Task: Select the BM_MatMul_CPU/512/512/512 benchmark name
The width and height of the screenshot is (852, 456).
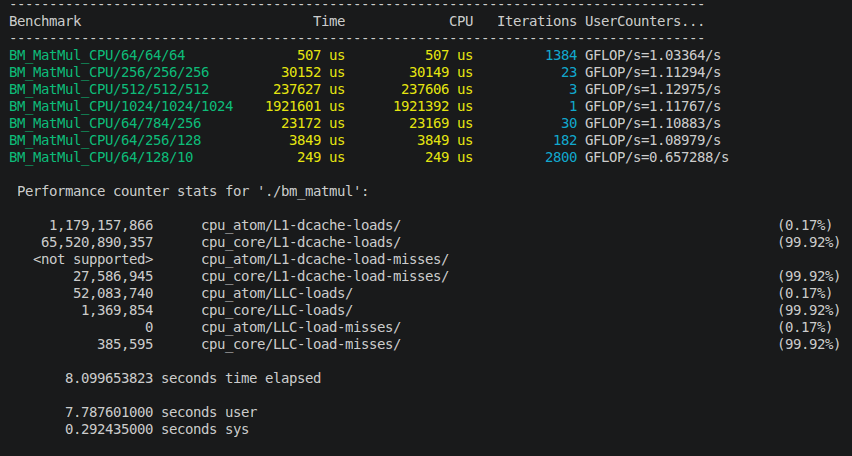Action: point(109,89)
